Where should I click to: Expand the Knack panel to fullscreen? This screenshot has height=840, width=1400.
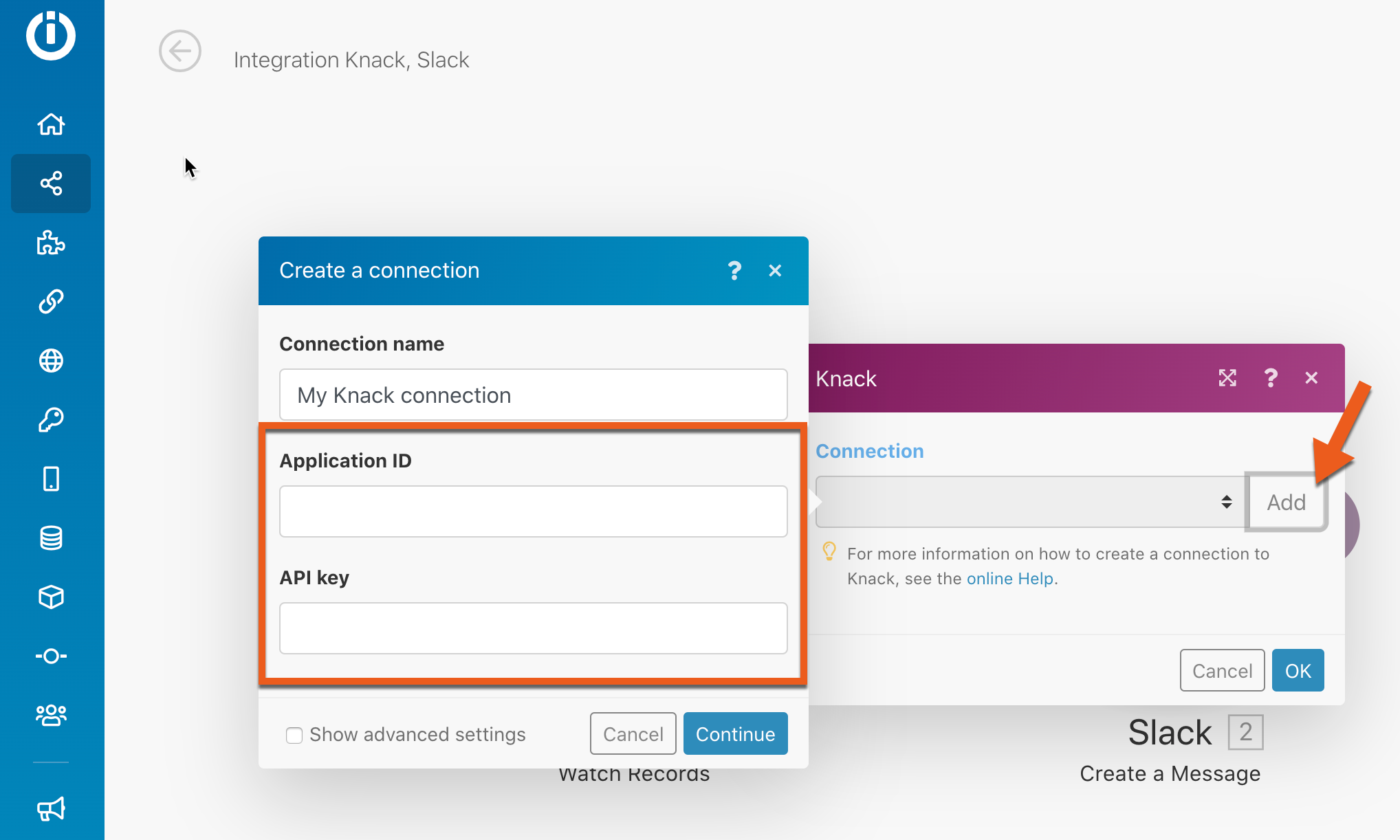point(1227,378)
